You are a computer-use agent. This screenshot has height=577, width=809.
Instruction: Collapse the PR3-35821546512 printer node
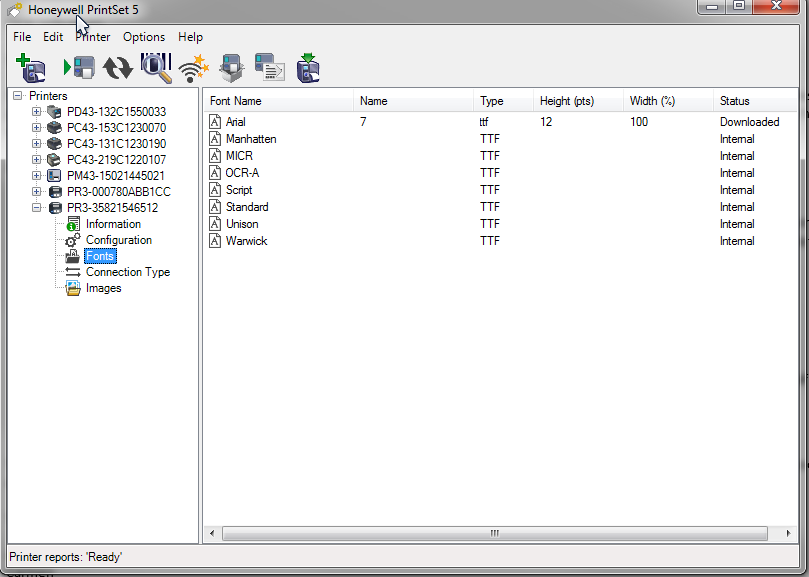point(36,207)
